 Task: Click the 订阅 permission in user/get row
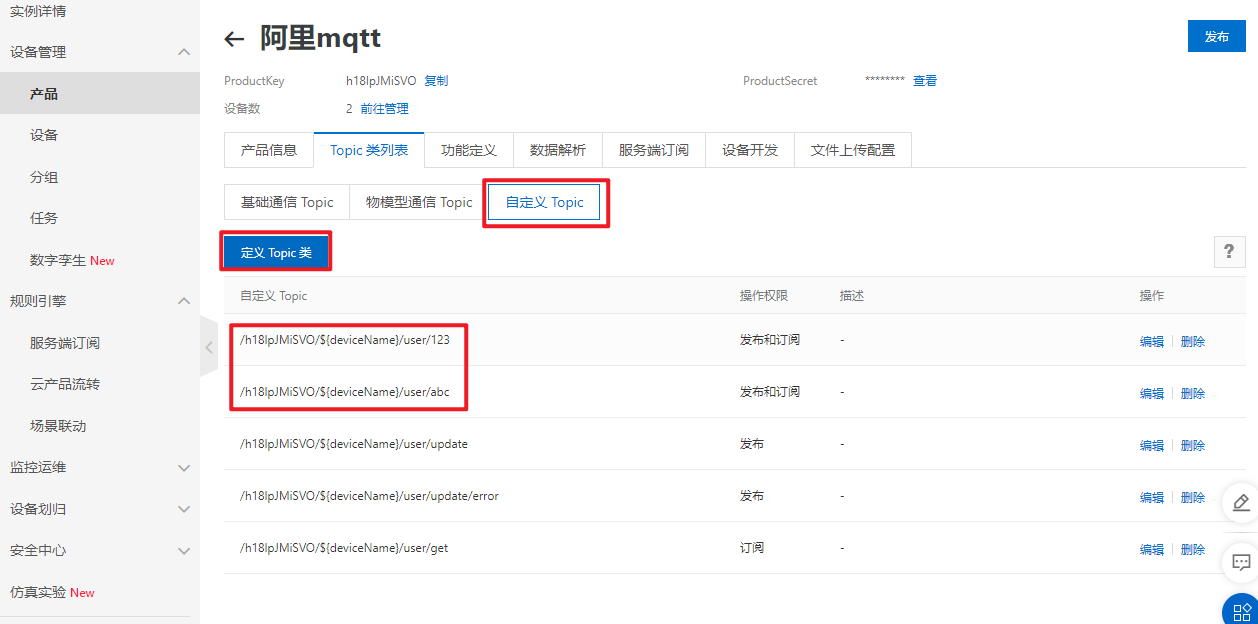tap(752, 548)
